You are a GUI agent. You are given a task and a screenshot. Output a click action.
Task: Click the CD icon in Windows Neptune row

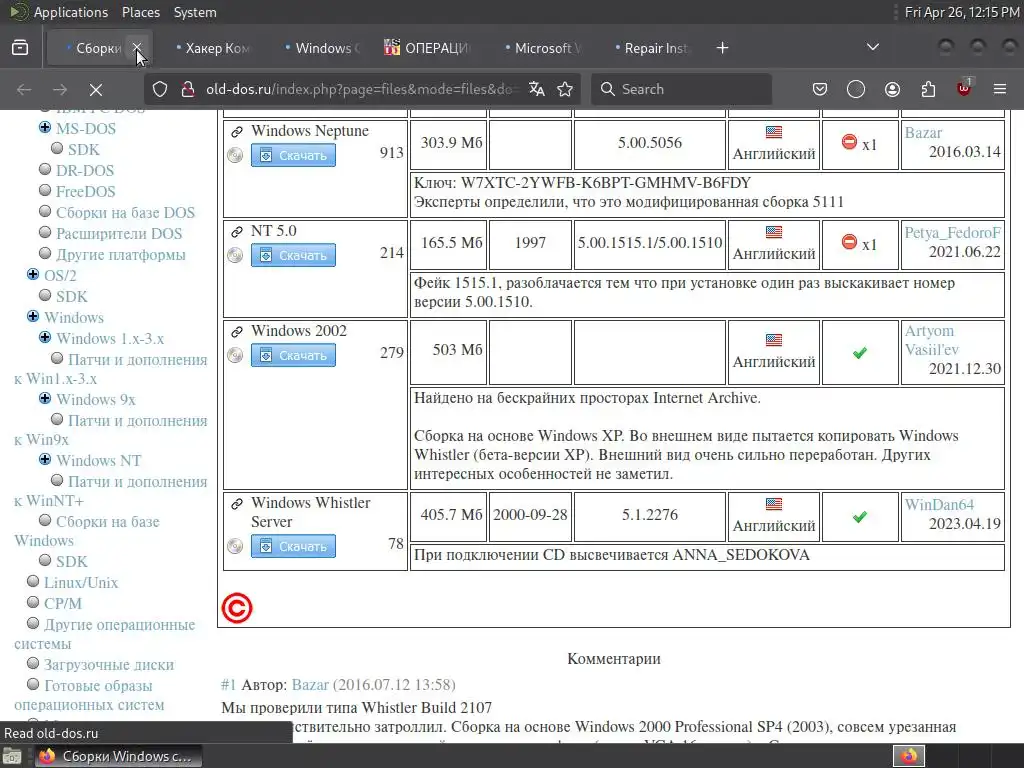[x=235, y=155]
